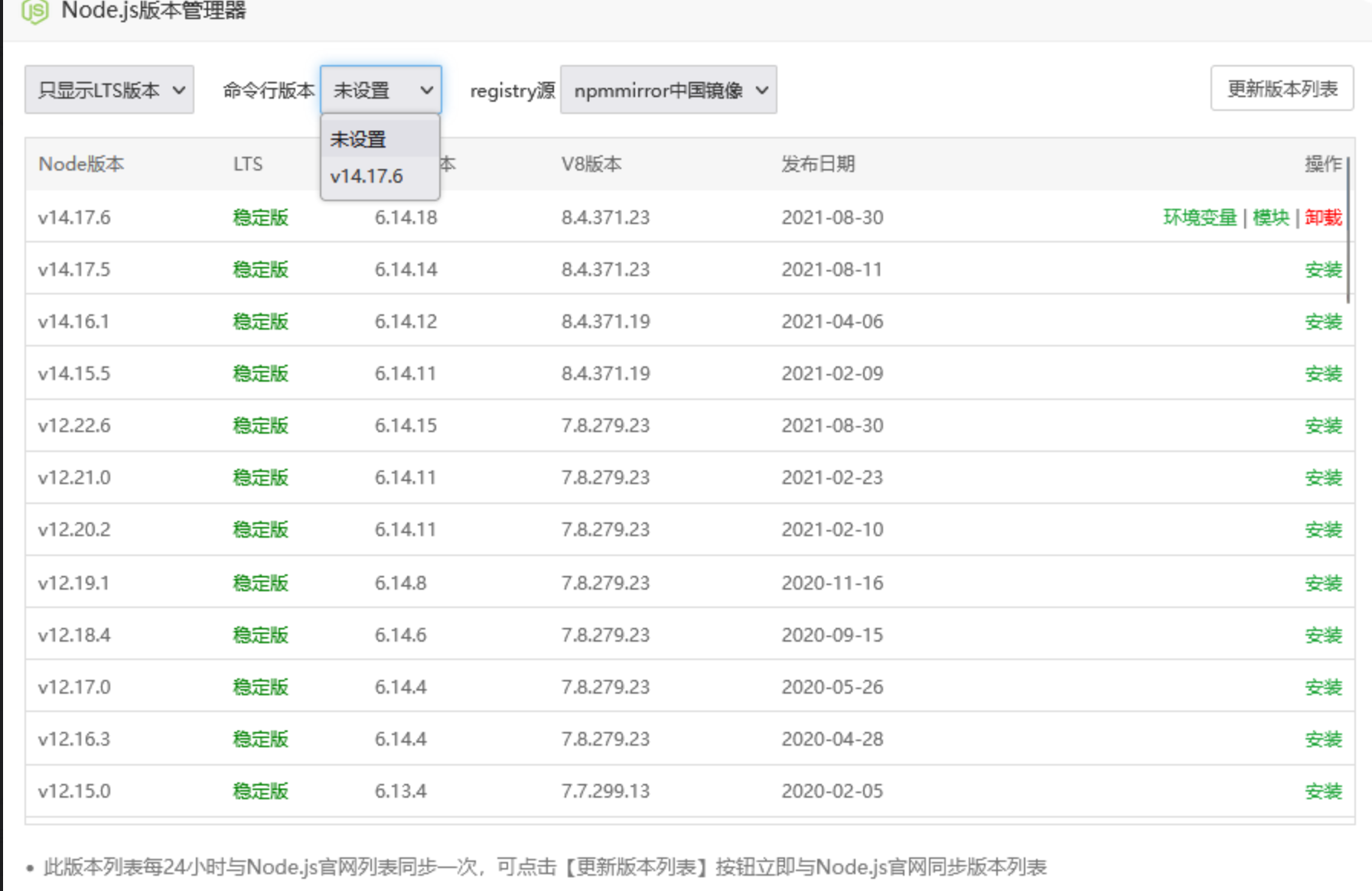
Task: Click 安装 for Node v12.22.6
Action: (1323, 425)
